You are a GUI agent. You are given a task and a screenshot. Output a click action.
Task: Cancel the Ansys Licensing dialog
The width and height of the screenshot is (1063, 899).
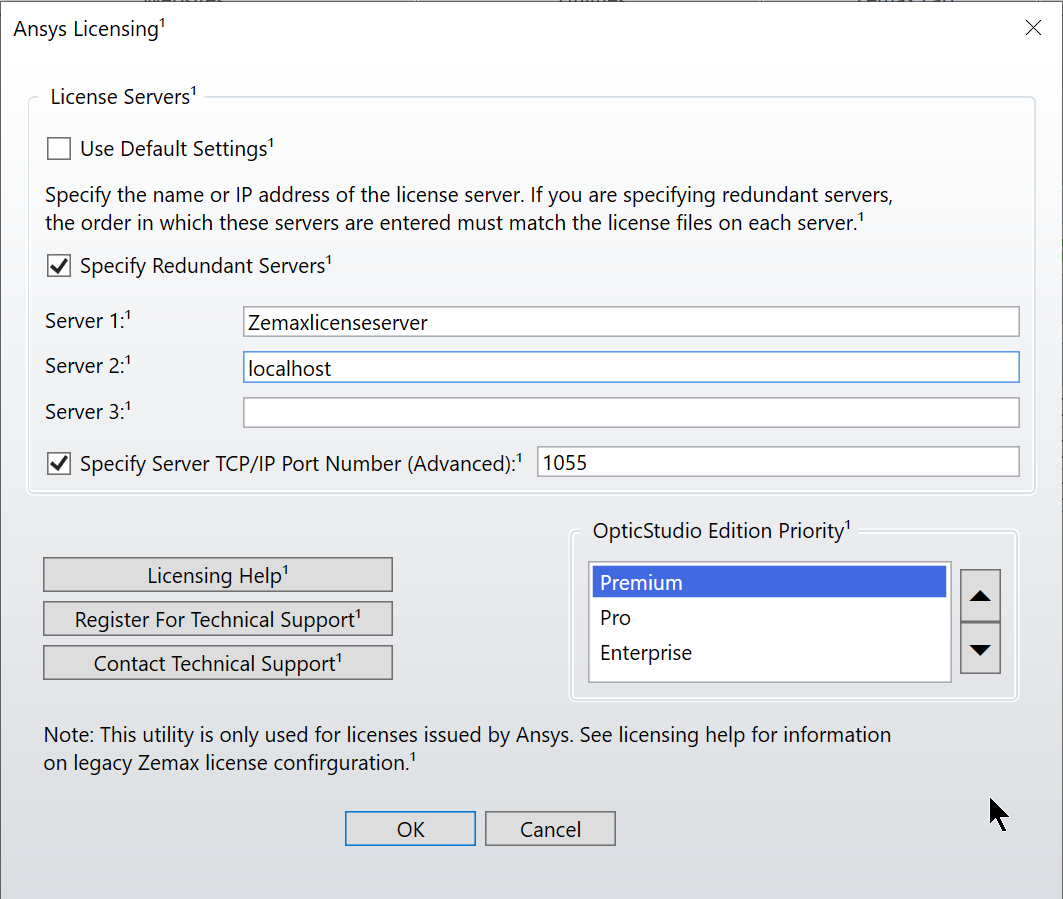point(550,828)
